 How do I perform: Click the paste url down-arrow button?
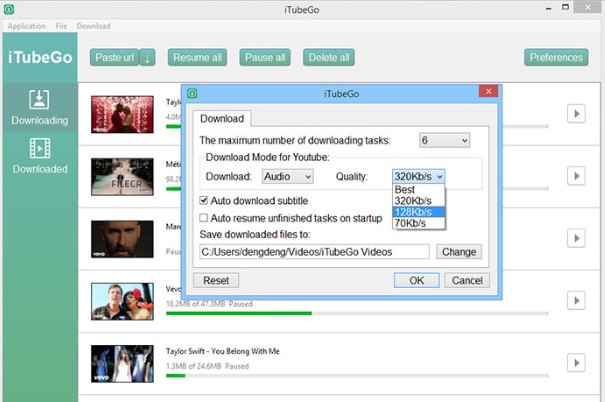[147, 57]
